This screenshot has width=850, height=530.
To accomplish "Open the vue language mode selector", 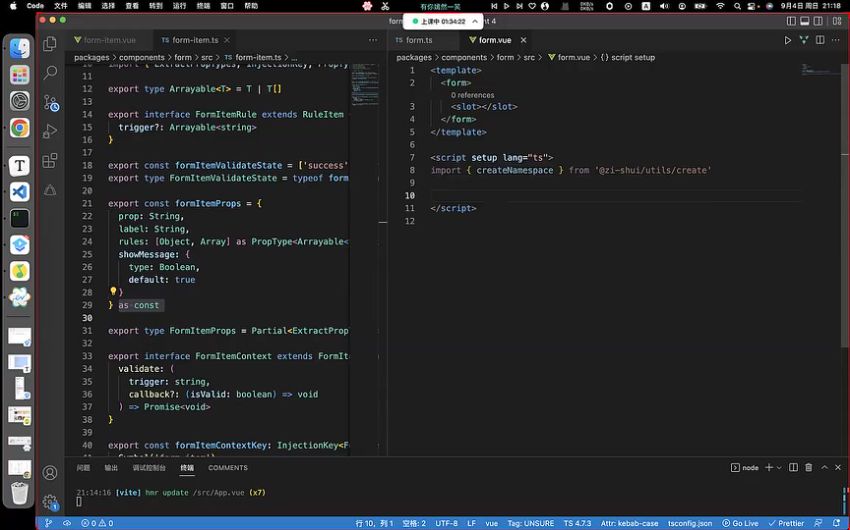I will (492, 523).
